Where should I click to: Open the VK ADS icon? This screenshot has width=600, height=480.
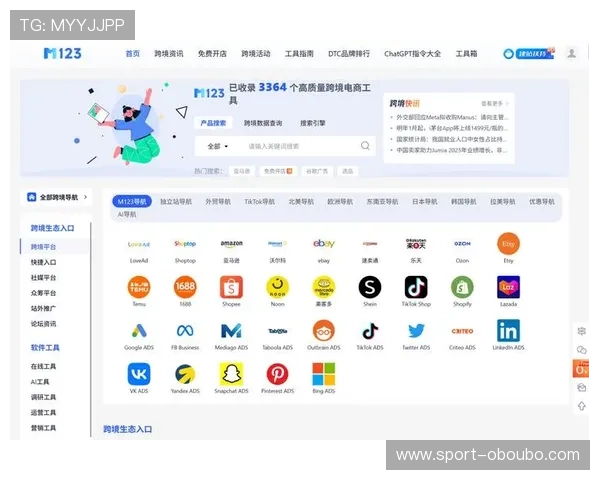pyautogui.click(x=139, y=374)
